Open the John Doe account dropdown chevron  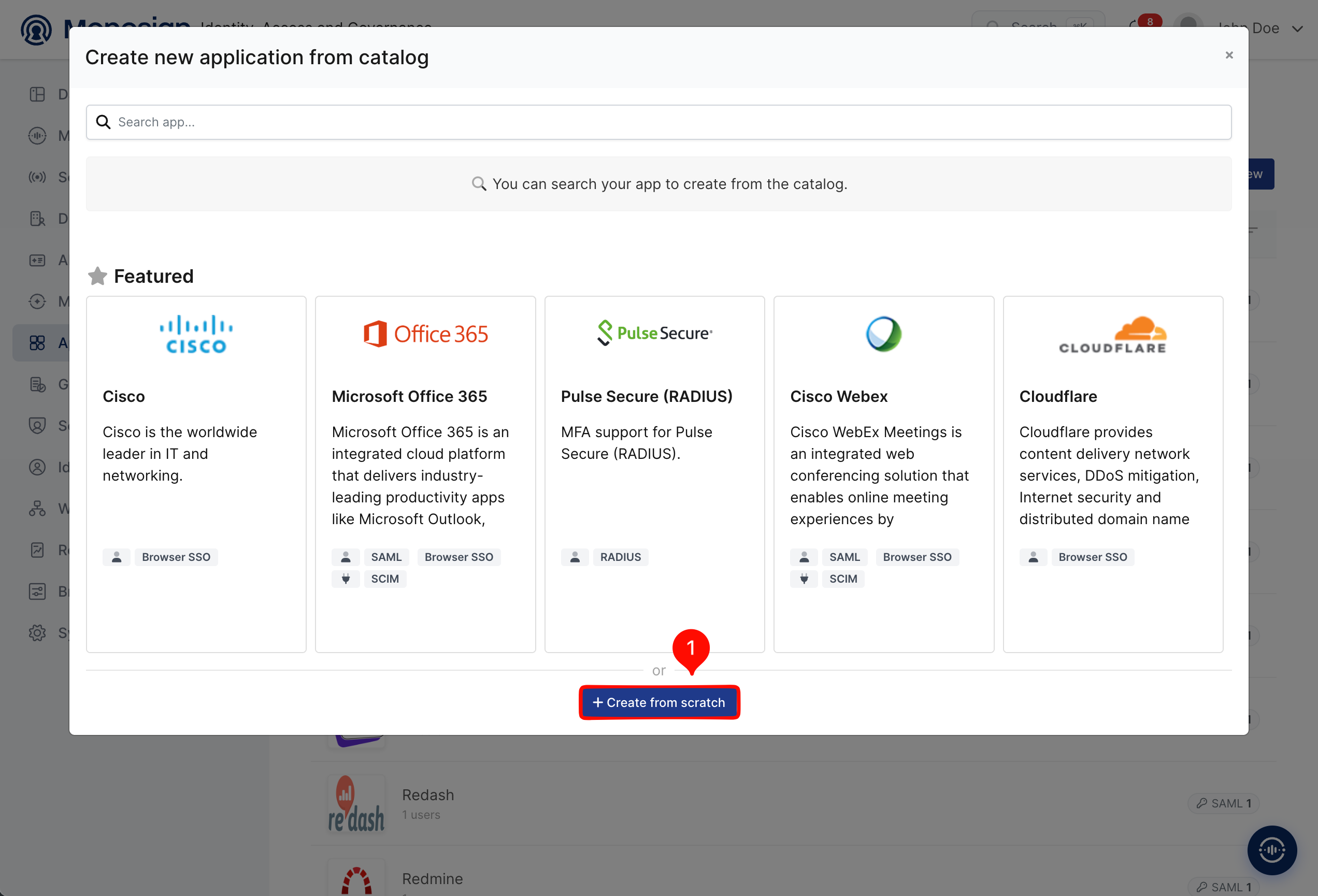coord(1297,29)
